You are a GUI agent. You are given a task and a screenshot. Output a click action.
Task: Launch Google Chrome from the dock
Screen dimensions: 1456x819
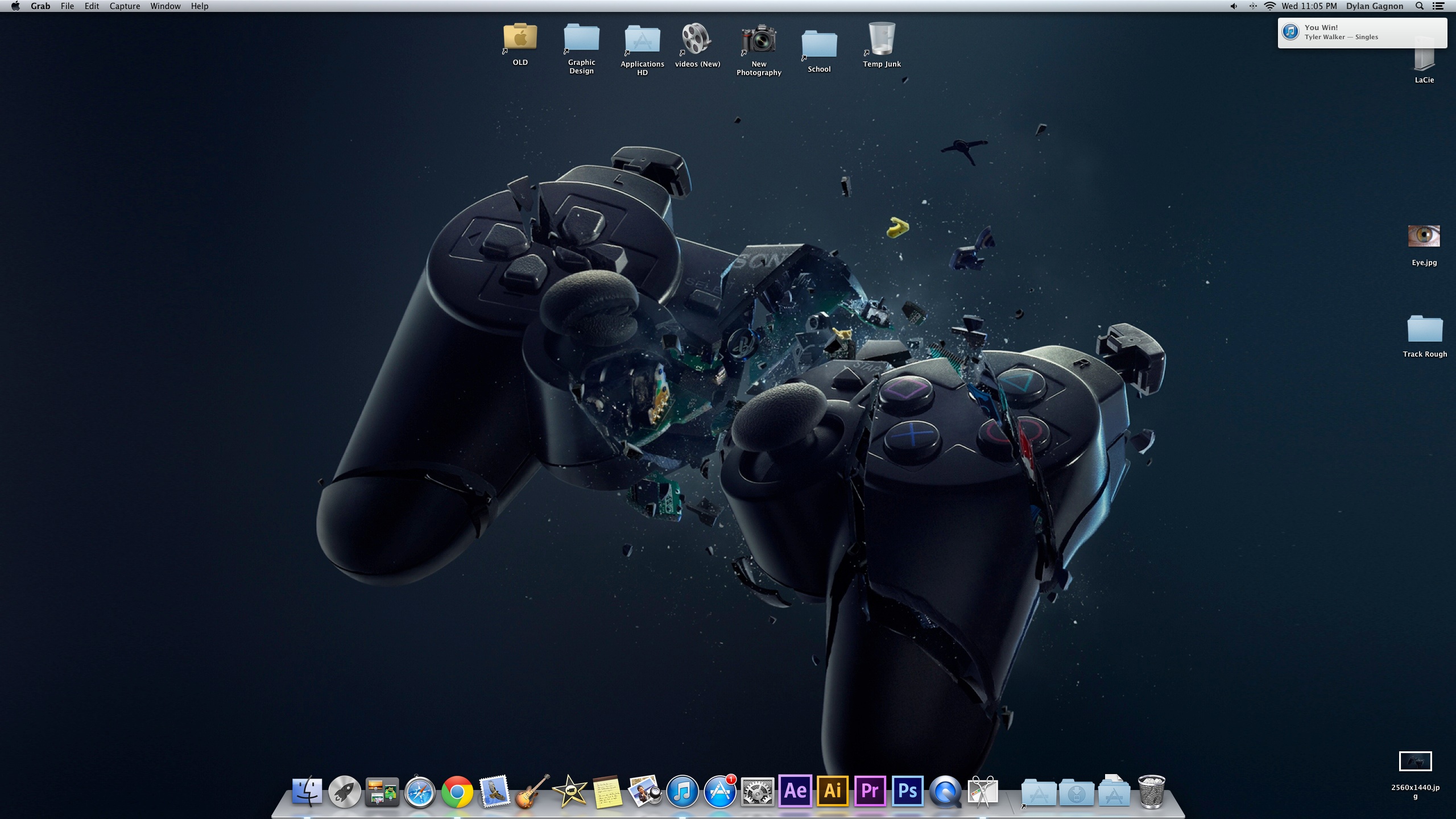coord(457,791)
